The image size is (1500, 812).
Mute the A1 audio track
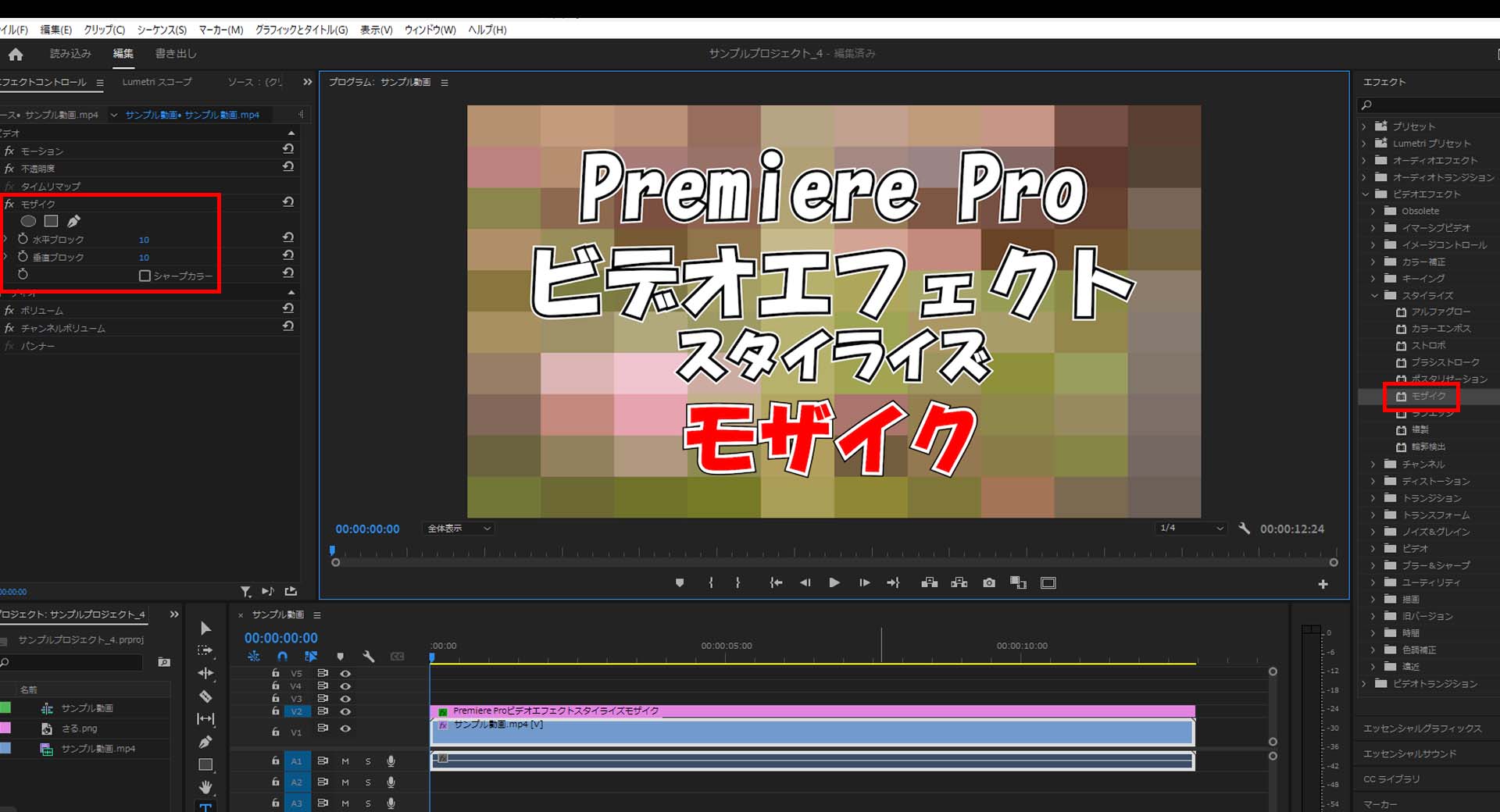pos(345,760)
